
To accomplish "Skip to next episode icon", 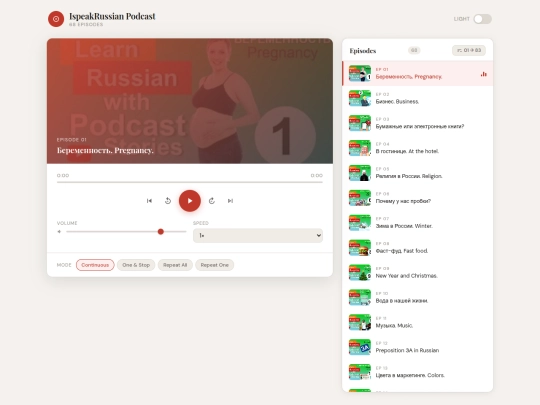I will pyautogui.click(x=230, y=201).
